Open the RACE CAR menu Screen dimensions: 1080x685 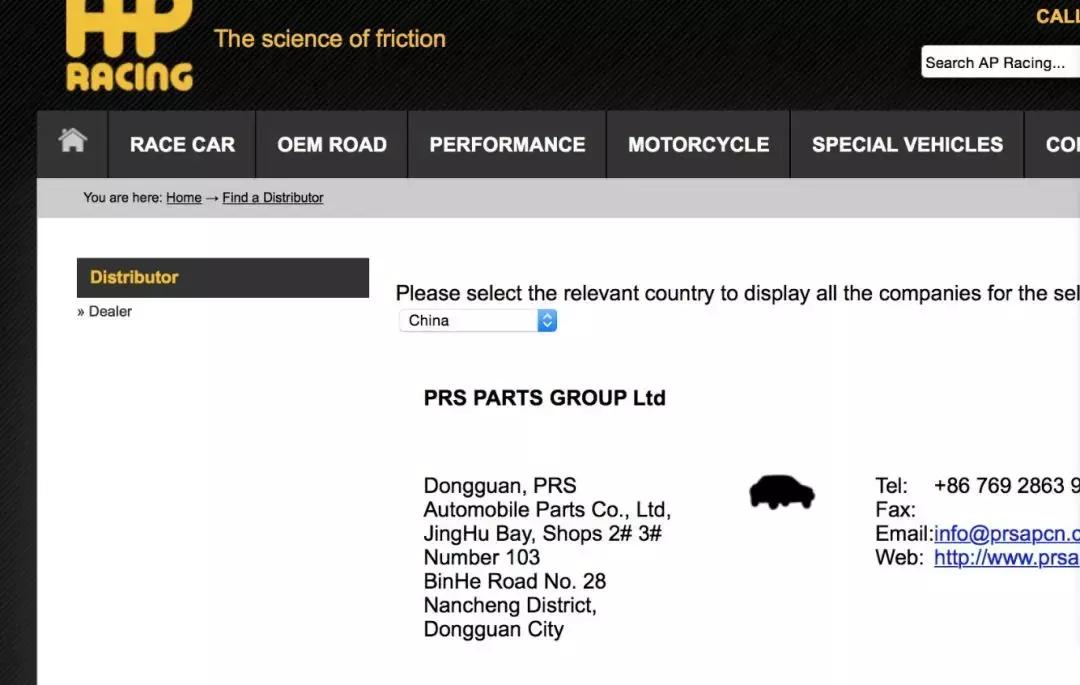point(182,144)
